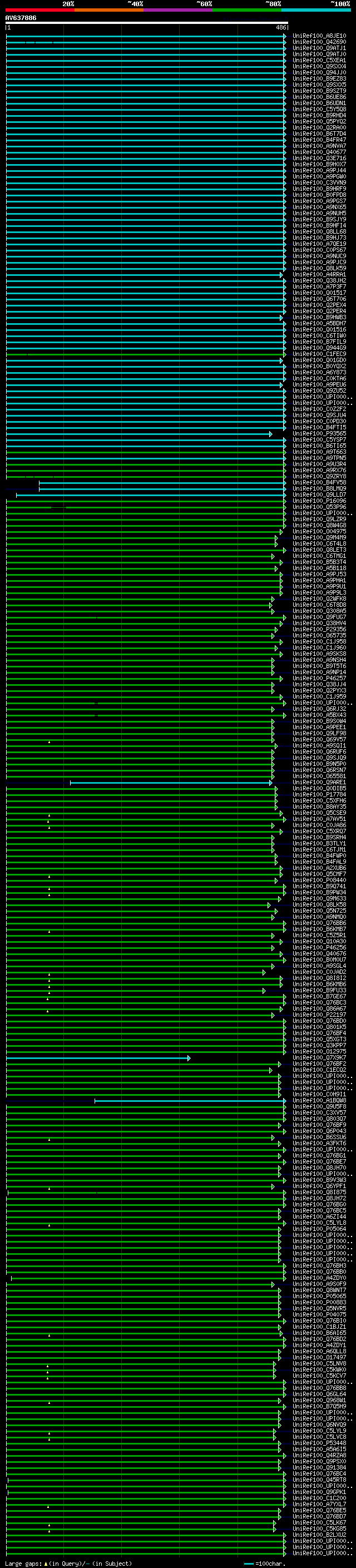Select the UniRef100_Q40677 label

pos(319,152)
